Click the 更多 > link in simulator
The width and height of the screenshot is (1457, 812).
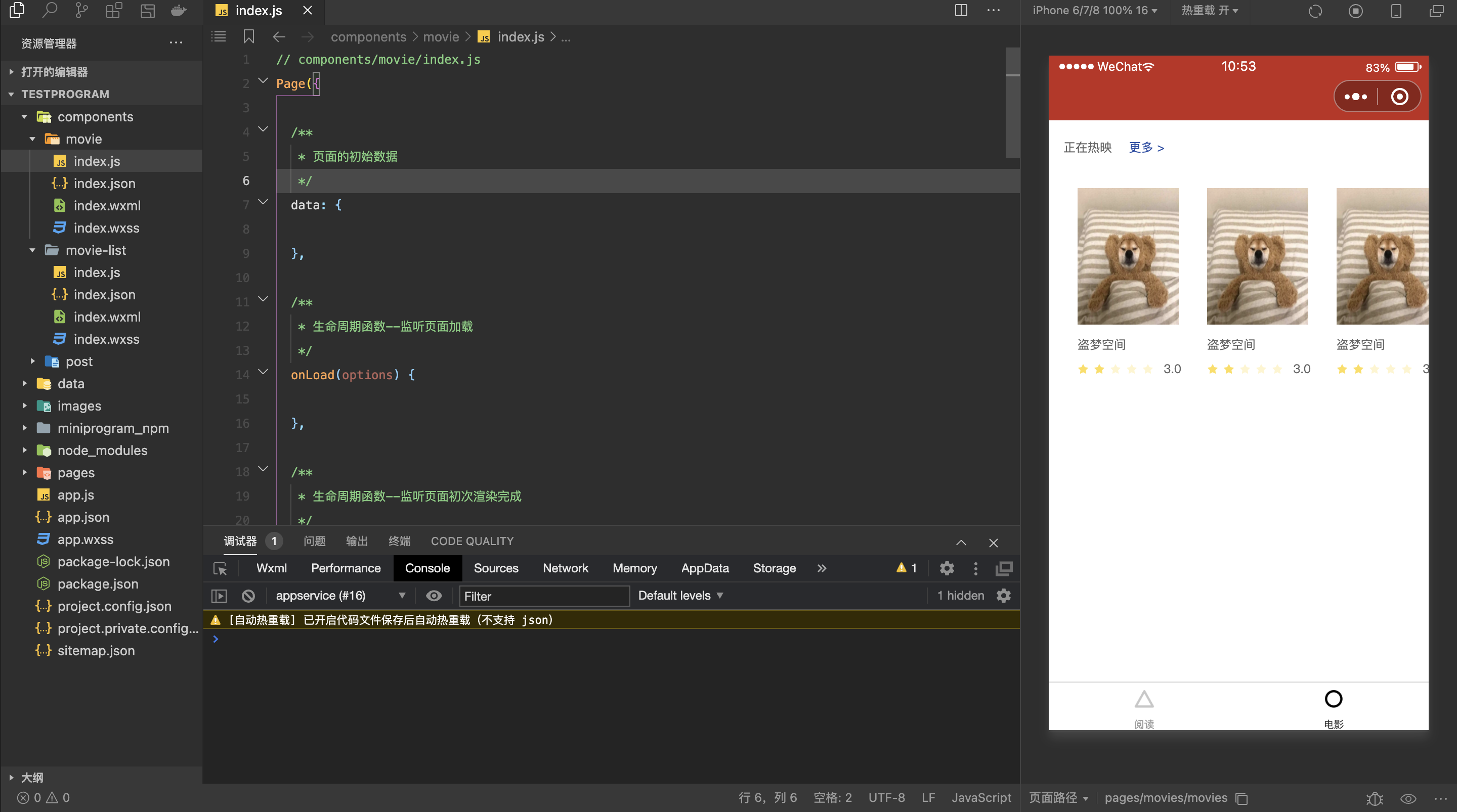pos(1146,148)
